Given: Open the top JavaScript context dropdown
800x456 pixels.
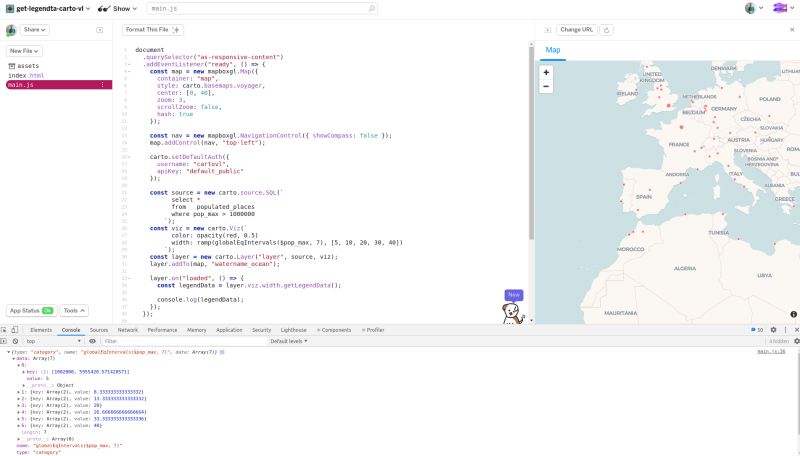Looking at the screenshot, I should coord(54,341).
